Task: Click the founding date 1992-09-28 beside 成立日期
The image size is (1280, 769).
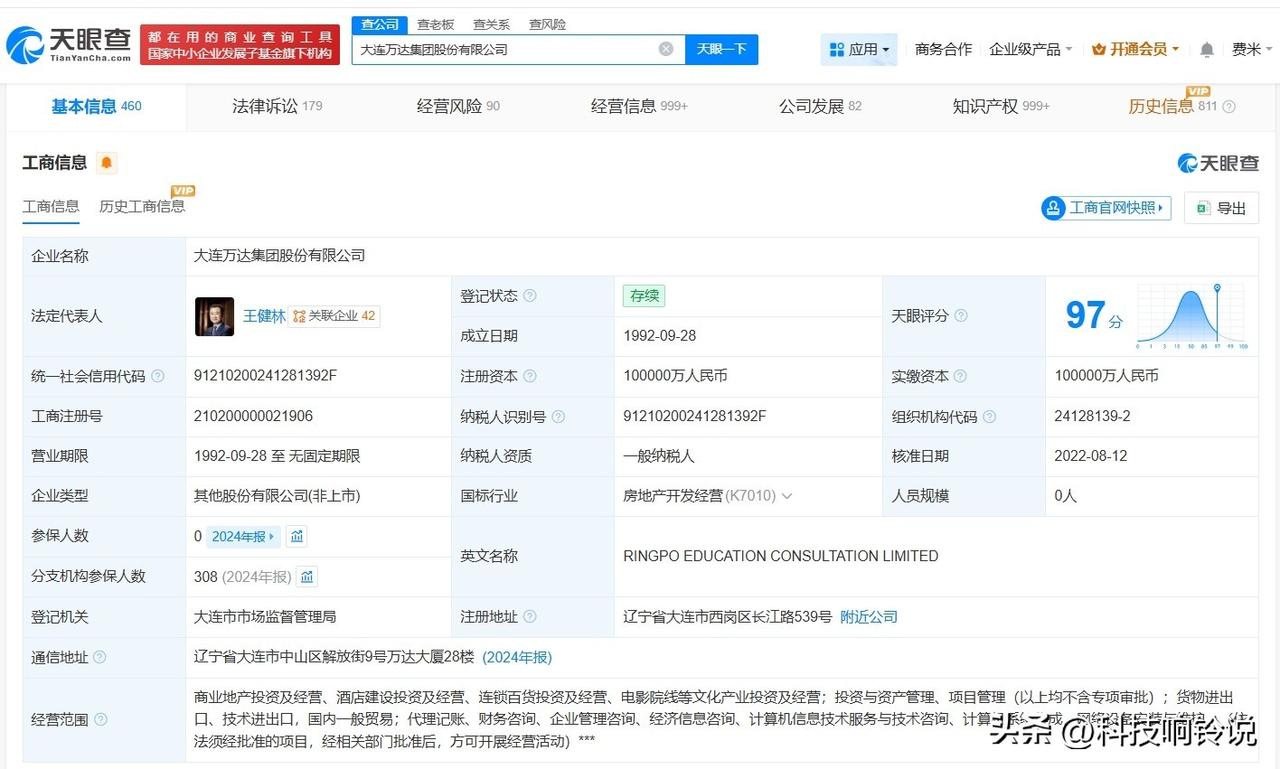Action: click(660, 336)
